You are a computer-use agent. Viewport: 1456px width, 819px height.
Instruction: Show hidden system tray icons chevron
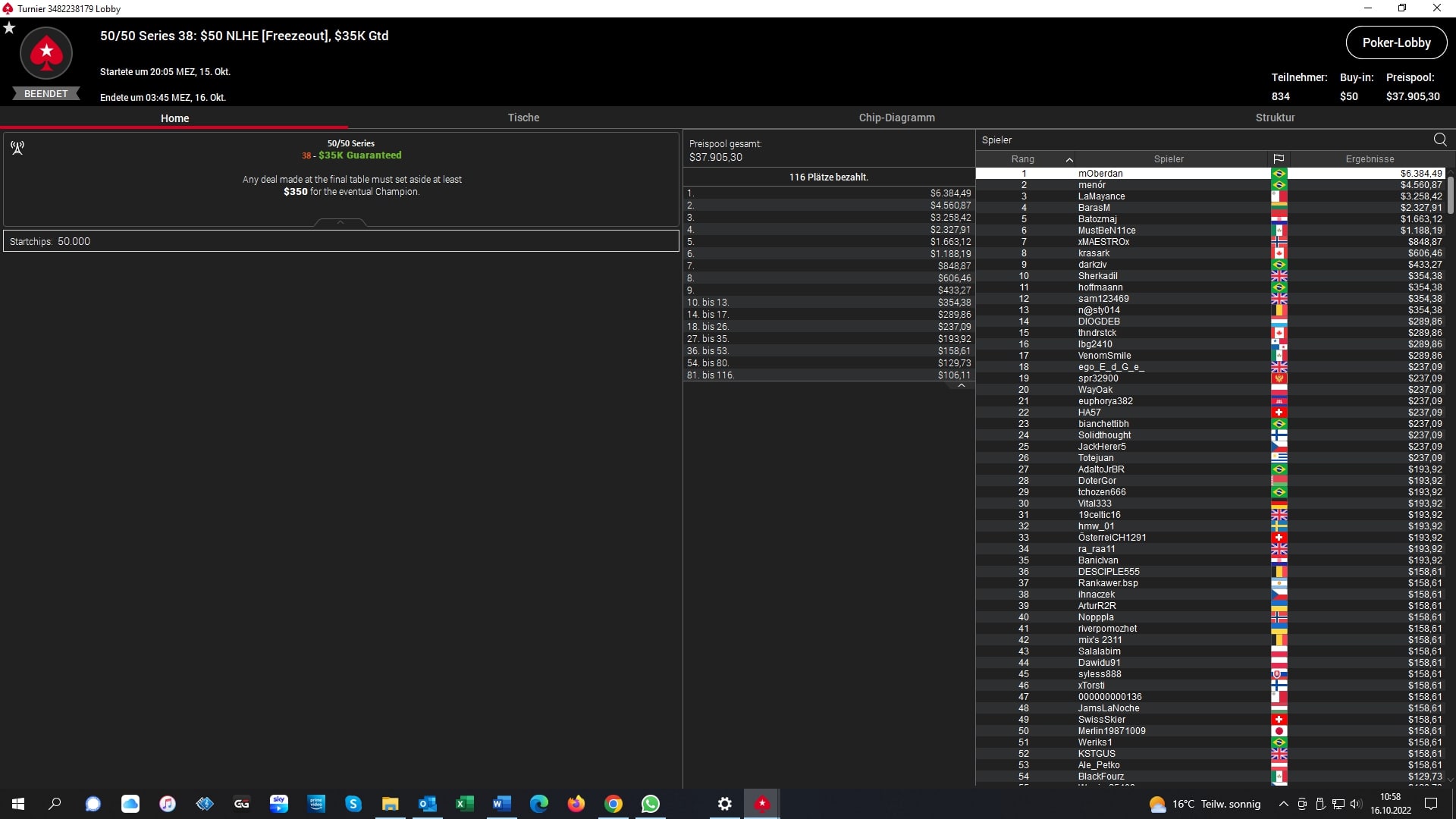coord(1283,804)
